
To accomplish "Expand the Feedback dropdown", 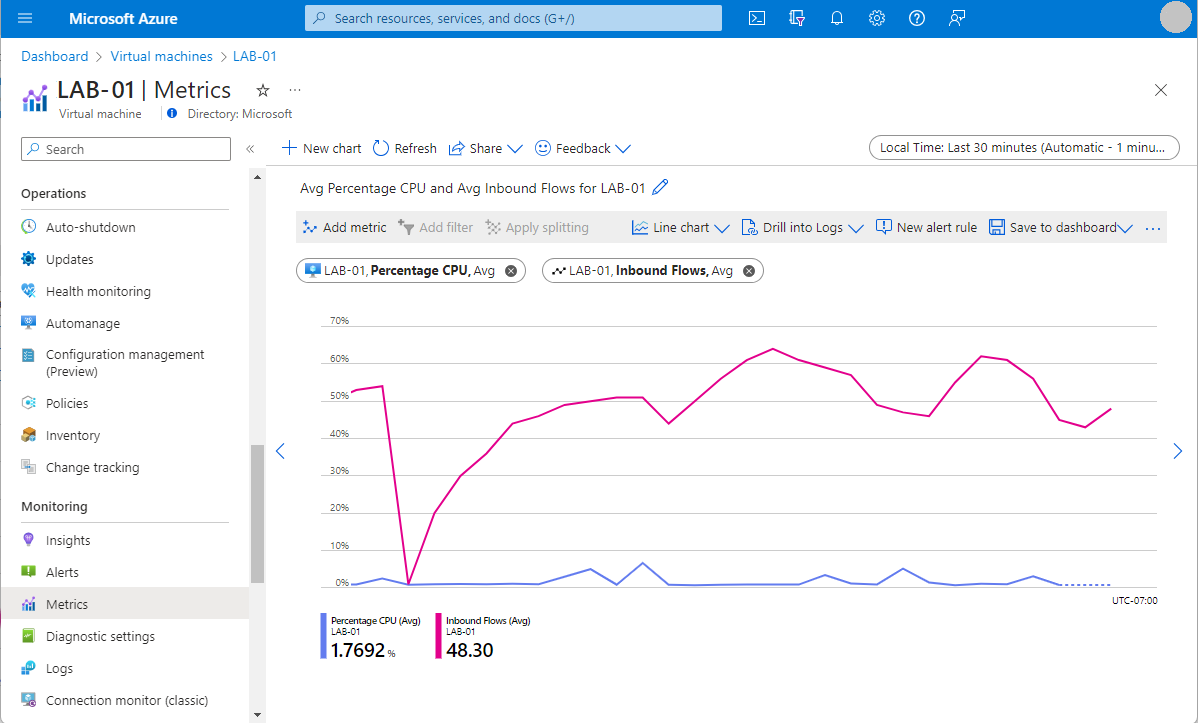I will [x=583, y=148].
